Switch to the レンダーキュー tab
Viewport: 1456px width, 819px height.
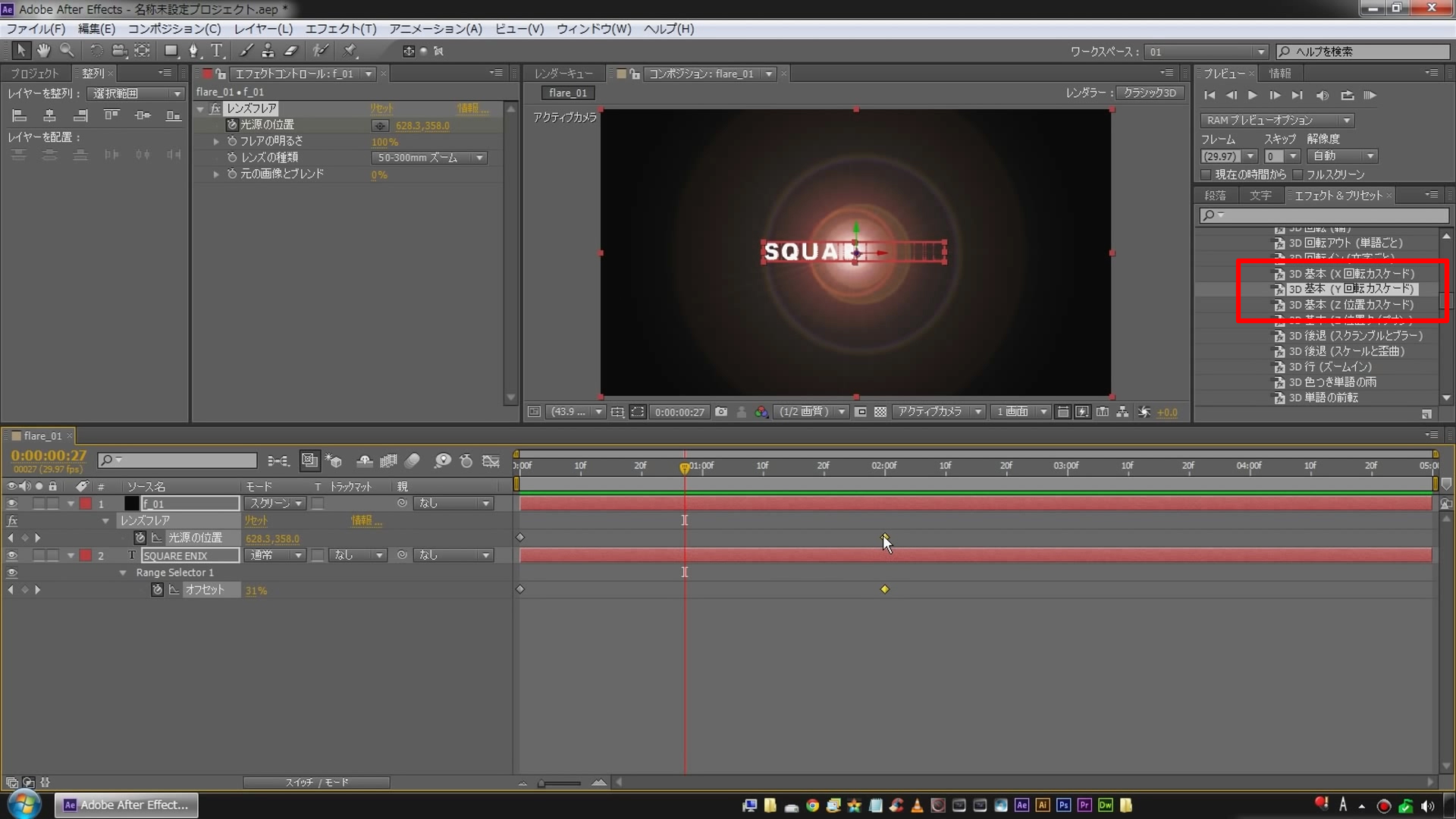pyautogui.click(x=563, y=74)
